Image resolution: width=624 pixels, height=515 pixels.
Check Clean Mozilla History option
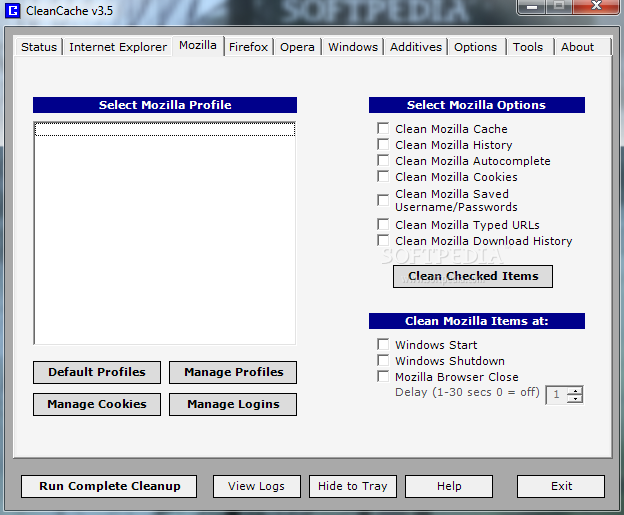(383, 144)
